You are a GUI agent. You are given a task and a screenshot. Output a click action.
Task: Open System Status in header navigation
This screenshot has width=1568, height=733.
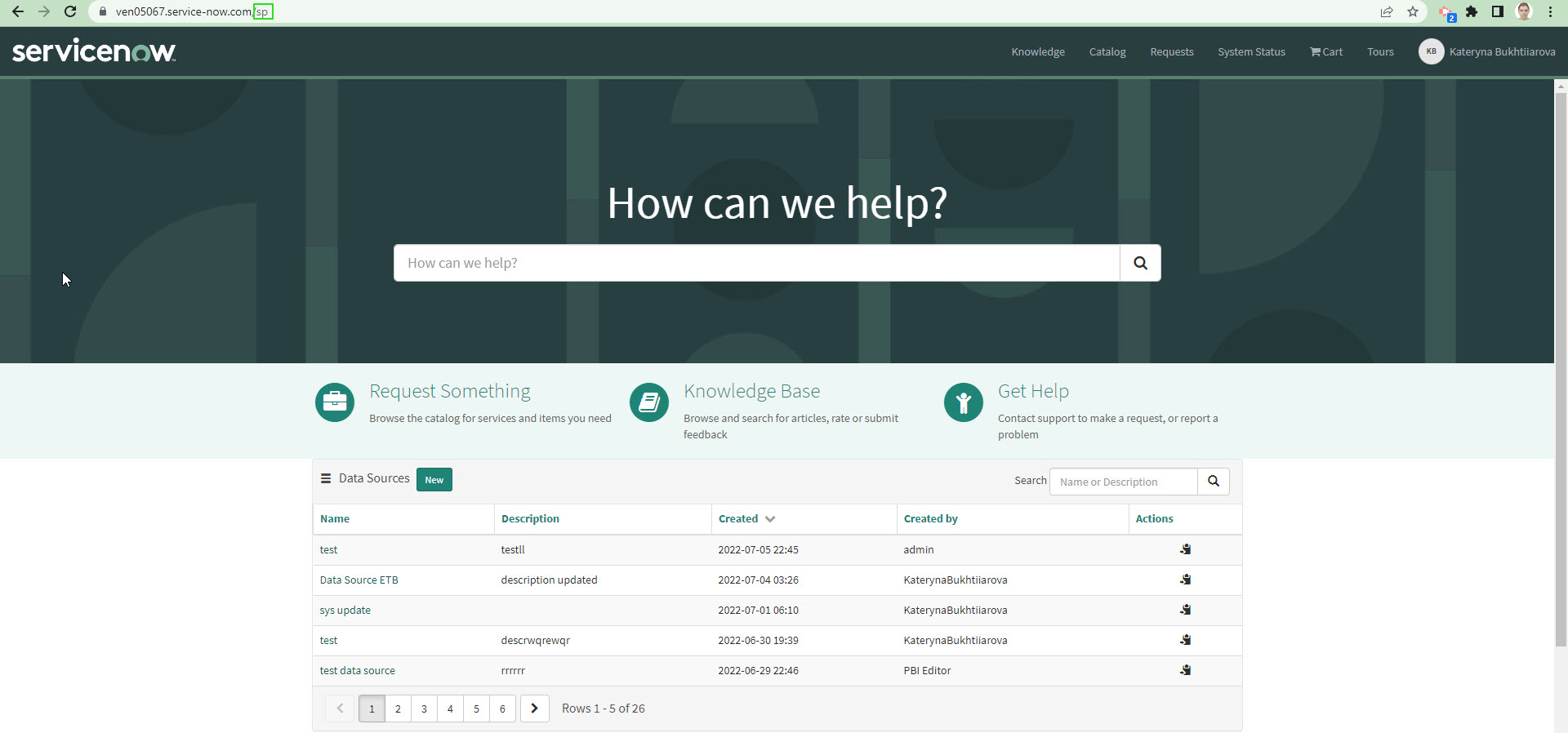pyautogui.click(x=1251, y=51)
